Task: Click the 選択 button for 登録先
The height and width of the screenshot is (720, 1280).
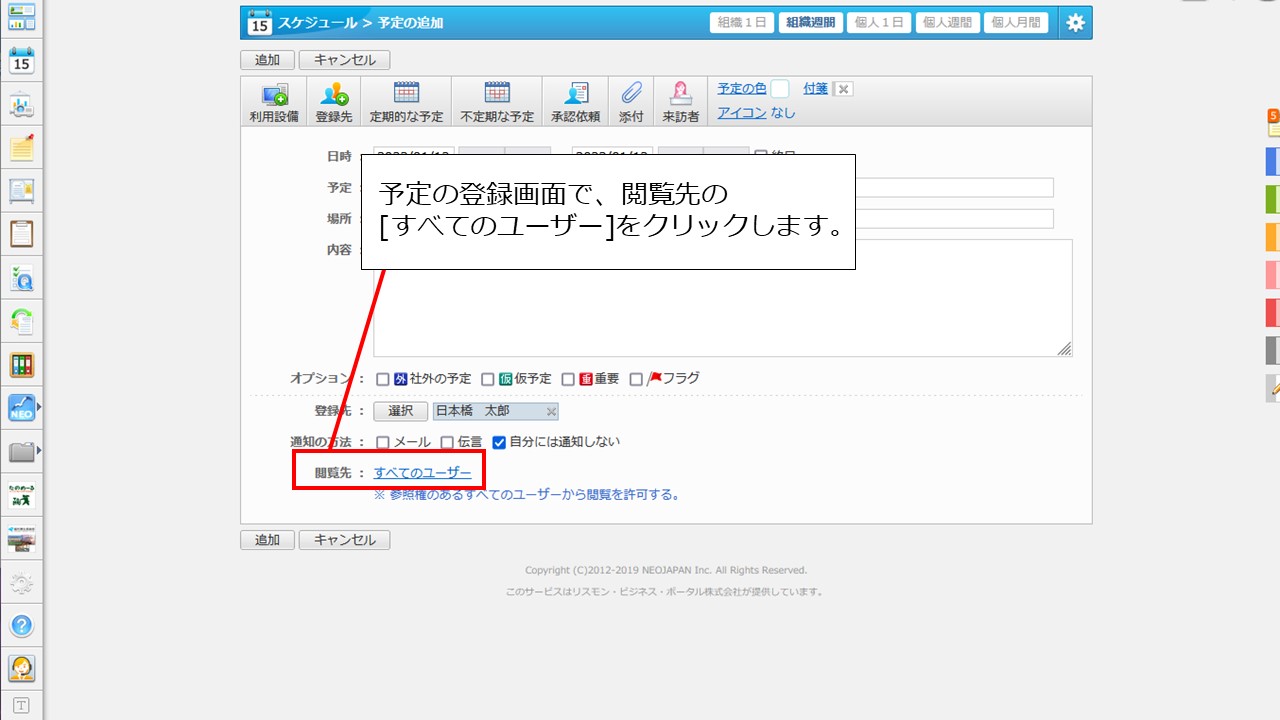Action: pyautogui.click(x=400, y=411)
